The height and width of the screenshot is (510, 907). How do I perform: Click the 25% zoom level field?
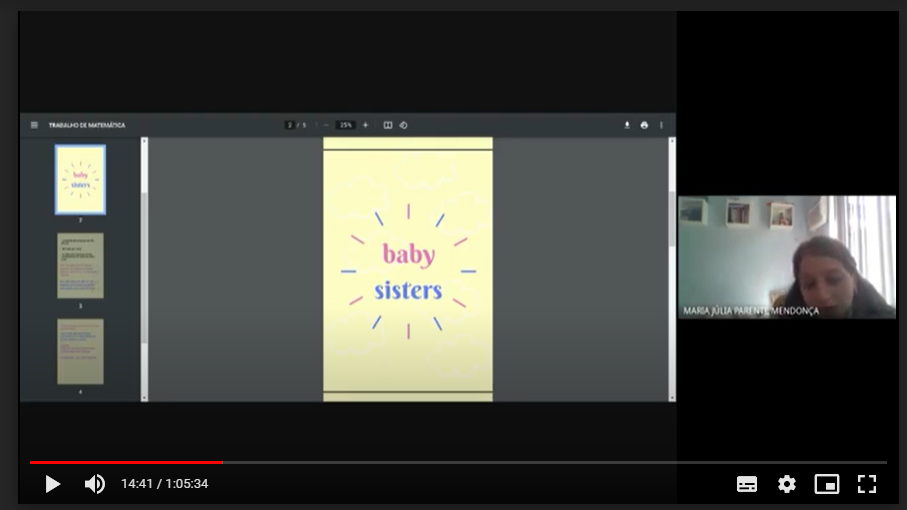(346, 125)
